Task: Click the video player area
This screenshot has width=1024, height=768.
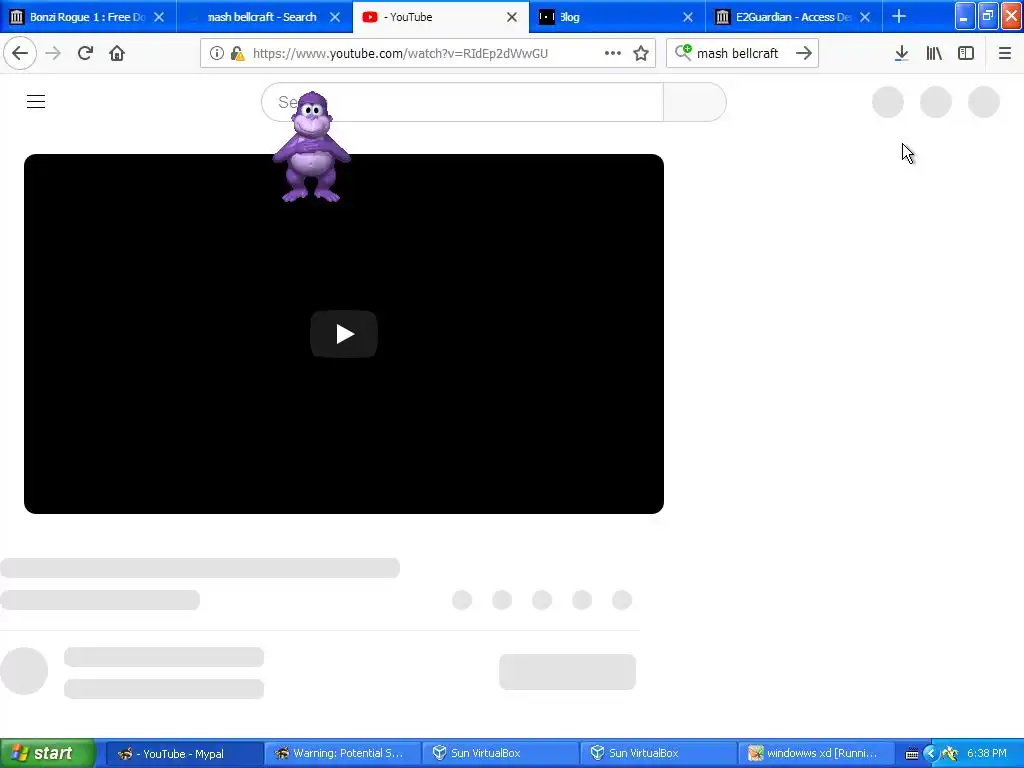Action: coord(344,334)
